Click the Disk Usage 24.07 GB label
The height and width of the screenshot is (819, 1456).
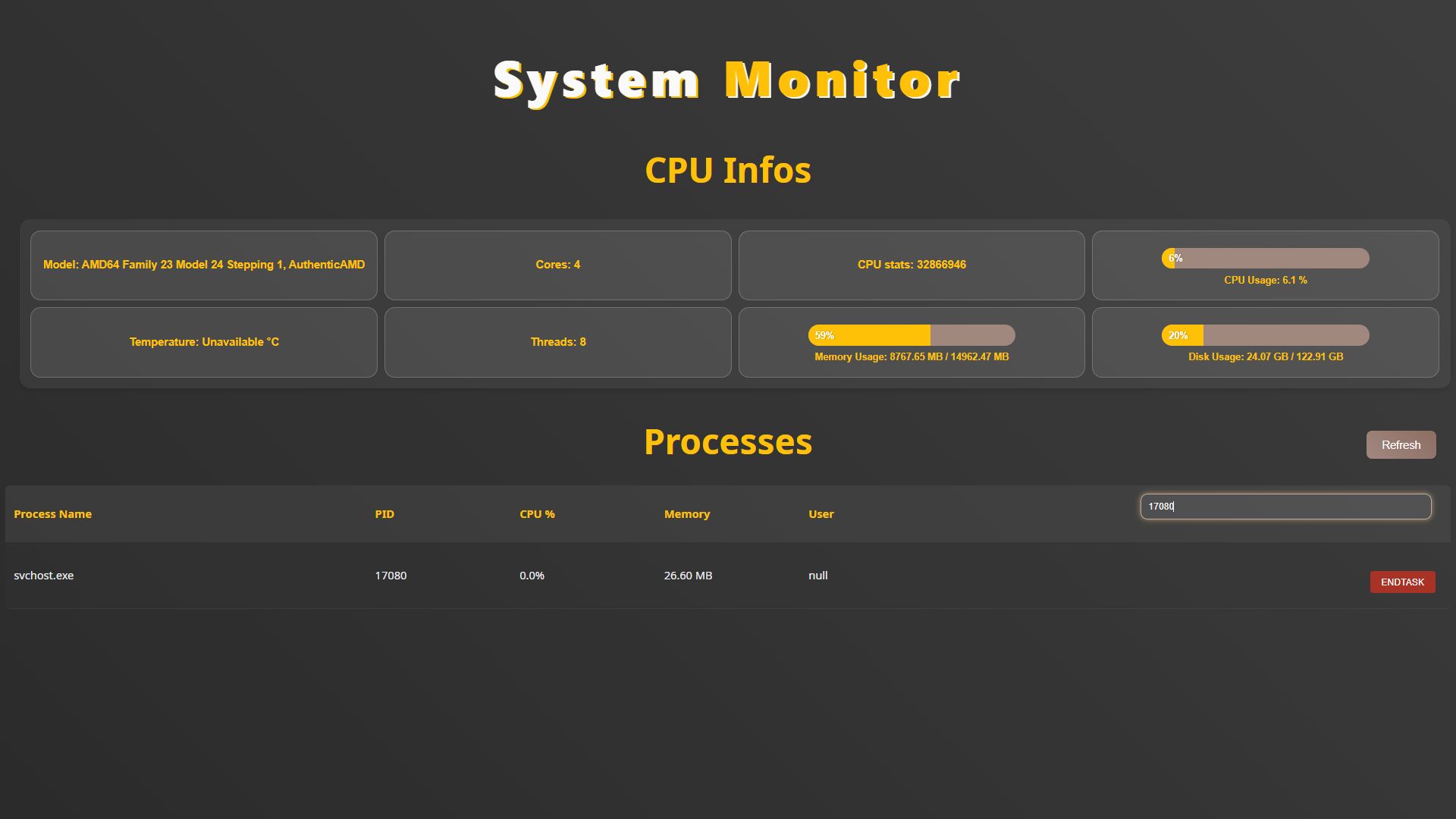(x=1266, y=357)
